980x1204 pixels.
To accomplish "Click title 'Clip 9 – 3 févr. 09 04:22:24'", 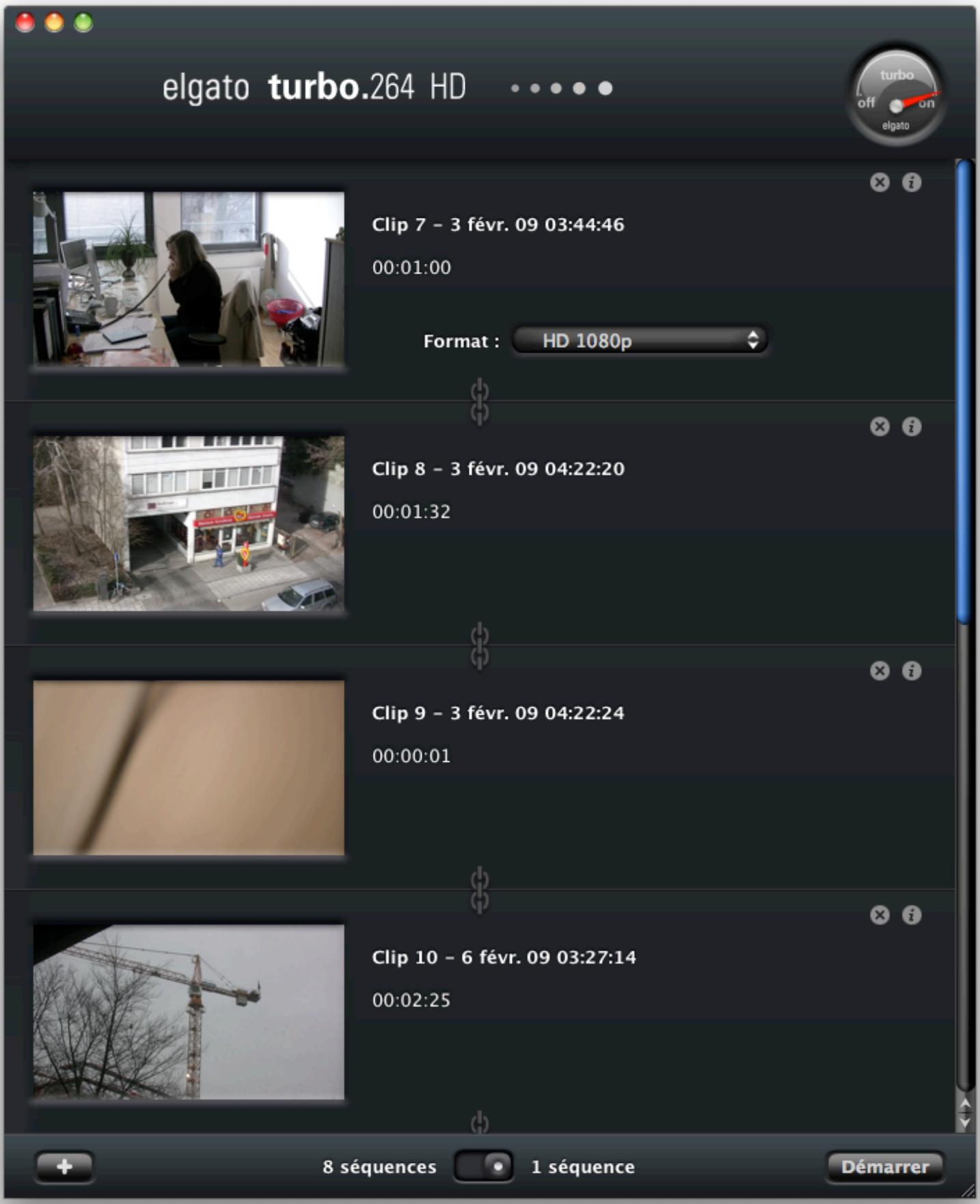I will point(498,713).
